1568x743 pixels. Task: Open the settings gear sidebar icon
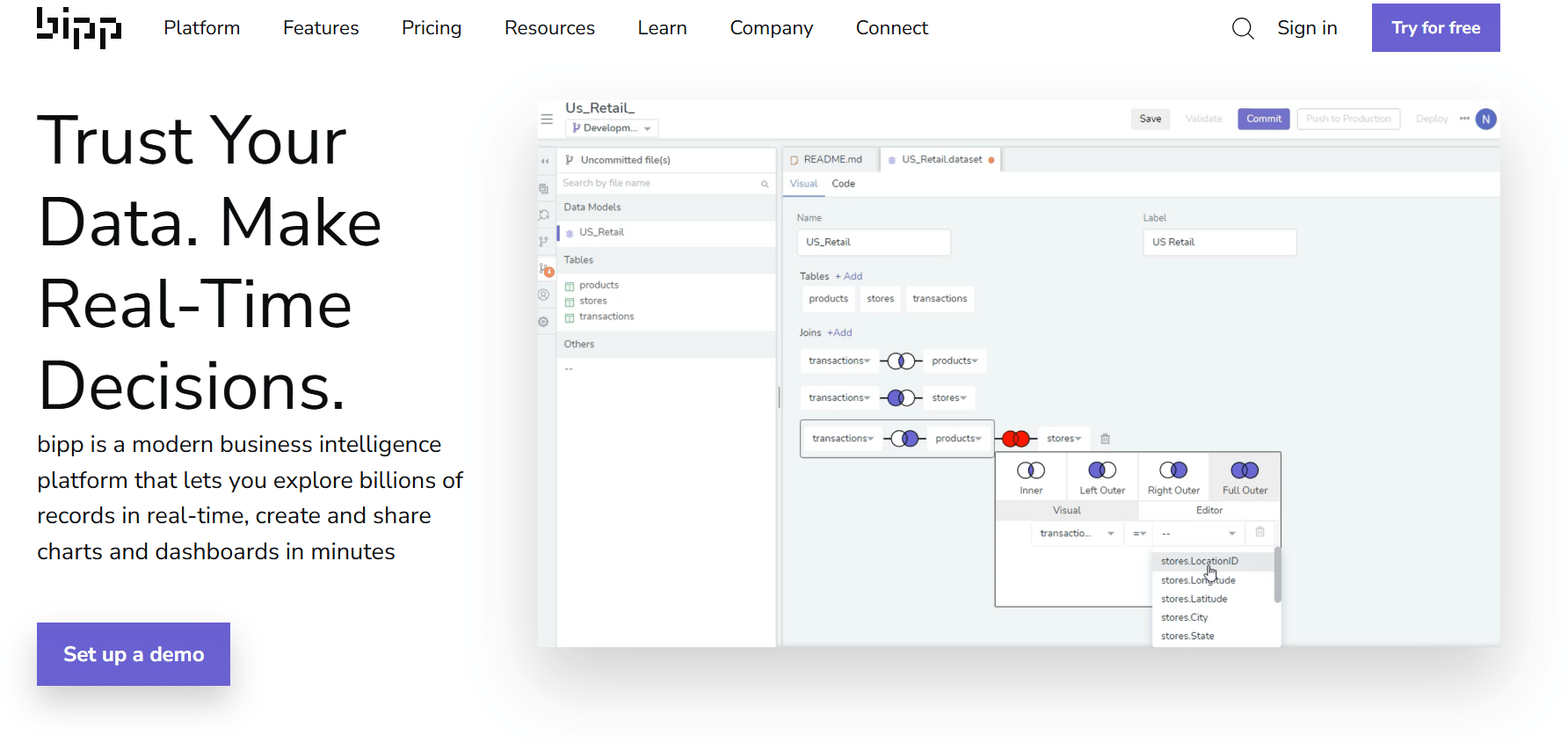(x=544, y=322)
